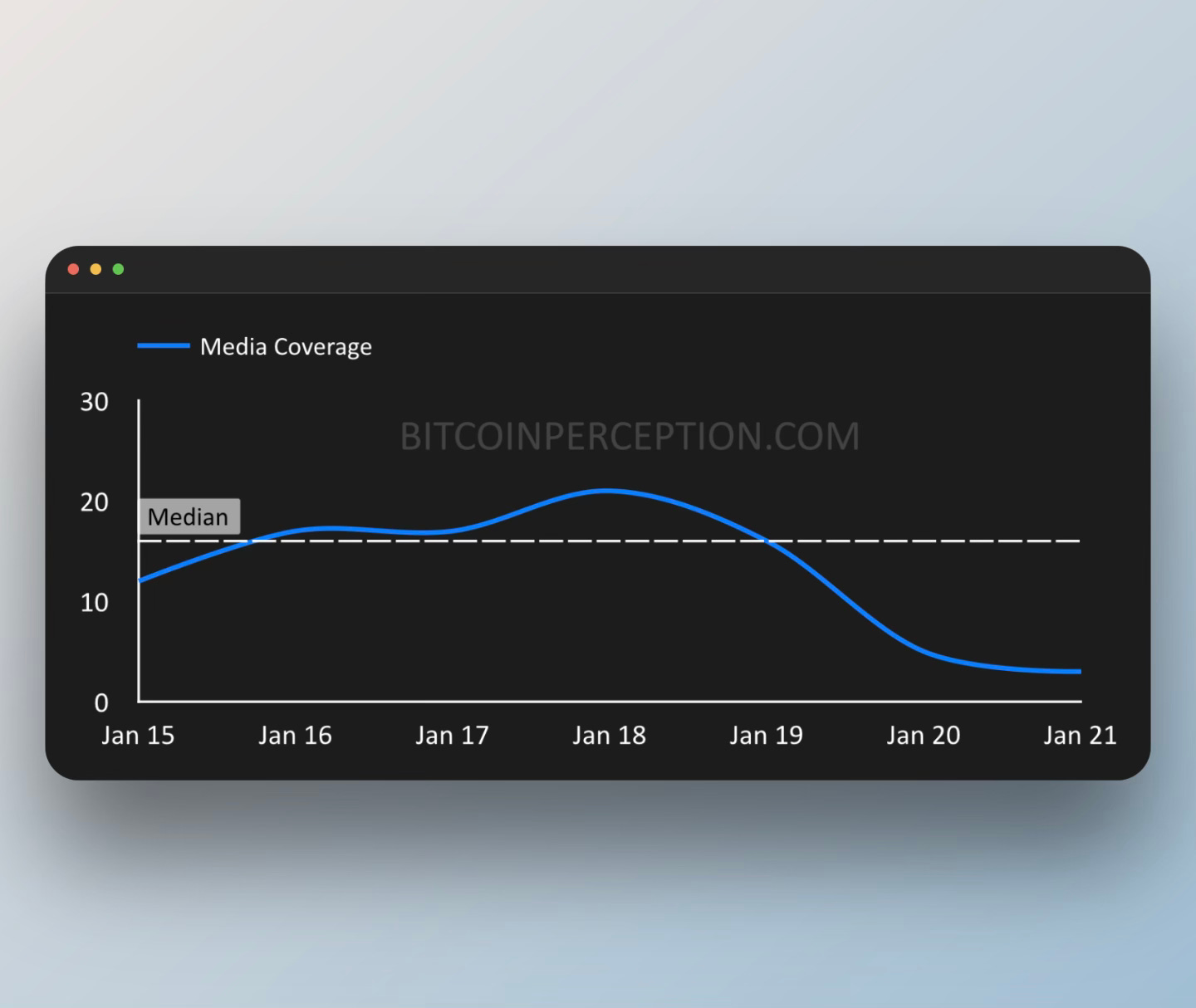Image resolution: width=1196 pixels, height=1008 pixels.
Task: Select the Jan 21 x-axis label
Action: [1080, 736]
